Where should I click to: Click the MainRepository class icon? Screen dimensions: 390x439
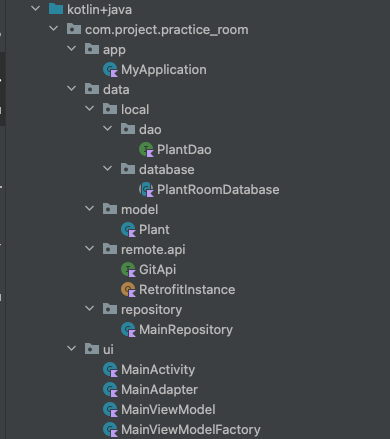point(128,330)
